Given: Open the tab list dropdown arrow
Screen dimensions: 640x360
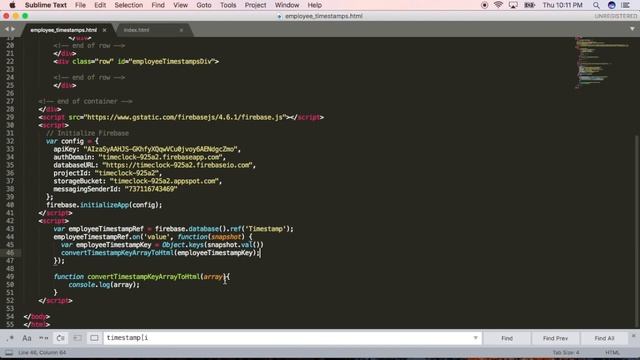Looking at the screenshot, I should coord(632,29).
